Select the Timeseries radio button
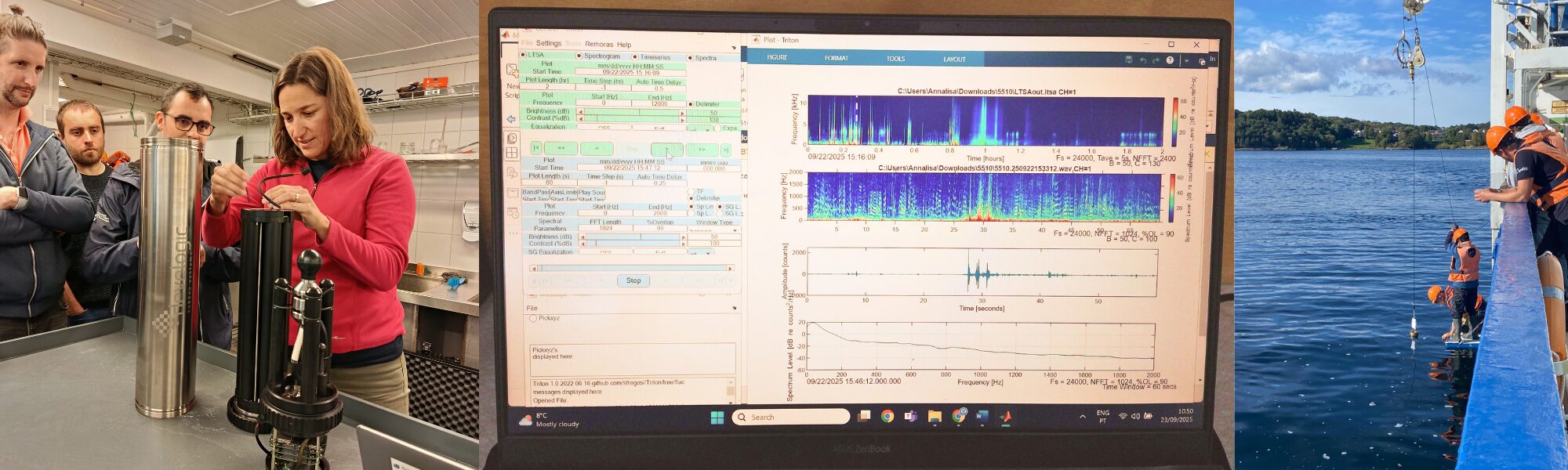The height and width of the screenshot is (470, 1568). pos(635,57)
